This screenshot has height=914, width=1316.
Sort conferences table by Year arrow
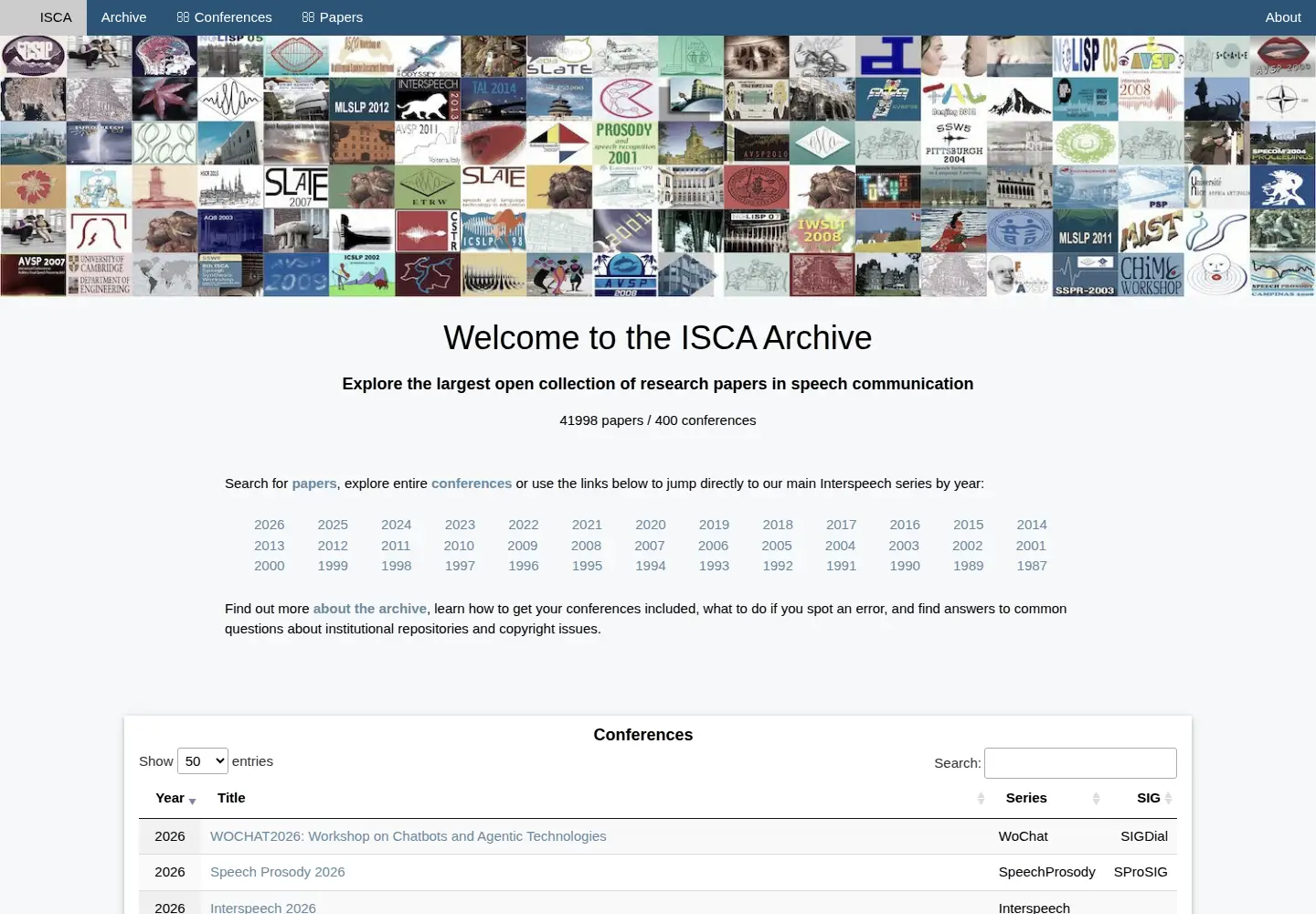pos(192,800)
